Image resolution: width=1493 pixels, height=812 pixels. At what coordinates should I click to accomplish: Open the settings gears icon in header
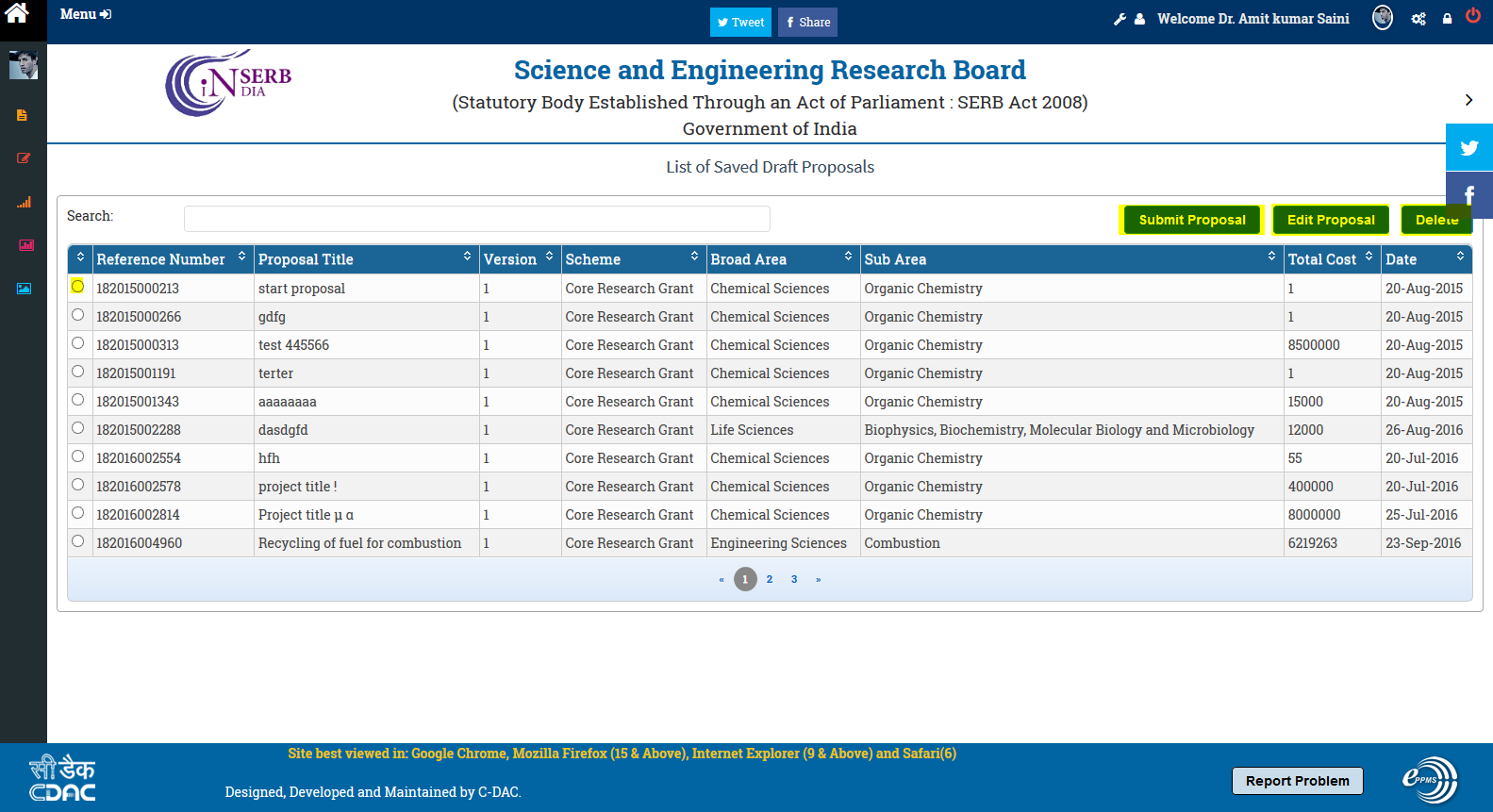pos(1418,19)
